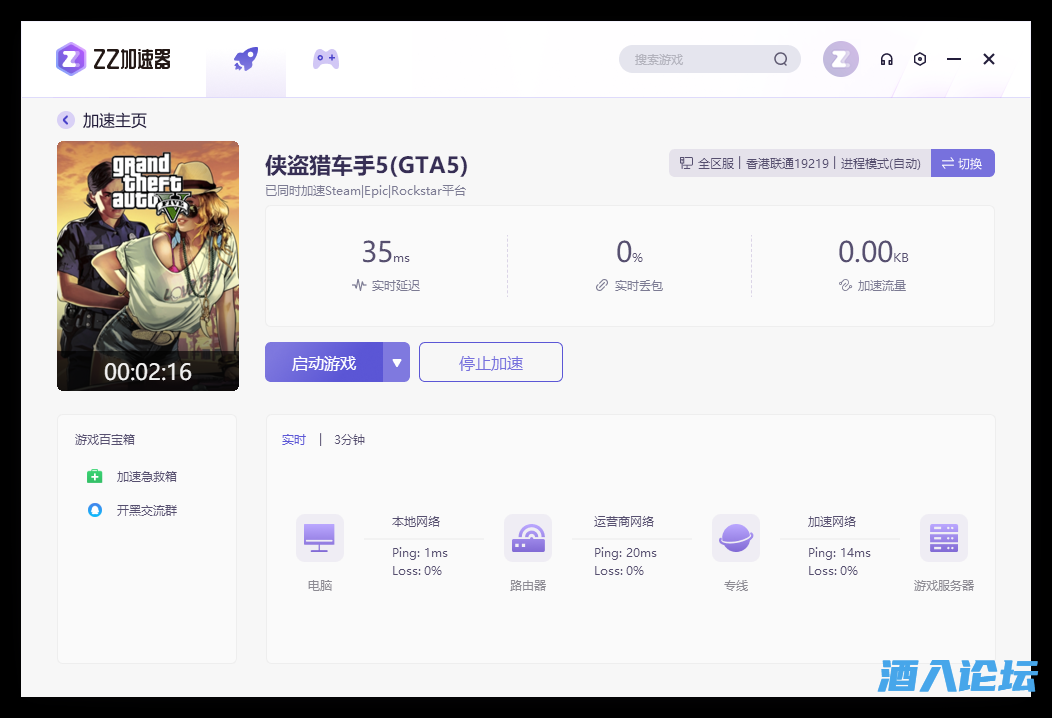The width and height of the screenshot is (1052, 718).
Task: Open the game library gamepad tab
Action: [325, 58]
